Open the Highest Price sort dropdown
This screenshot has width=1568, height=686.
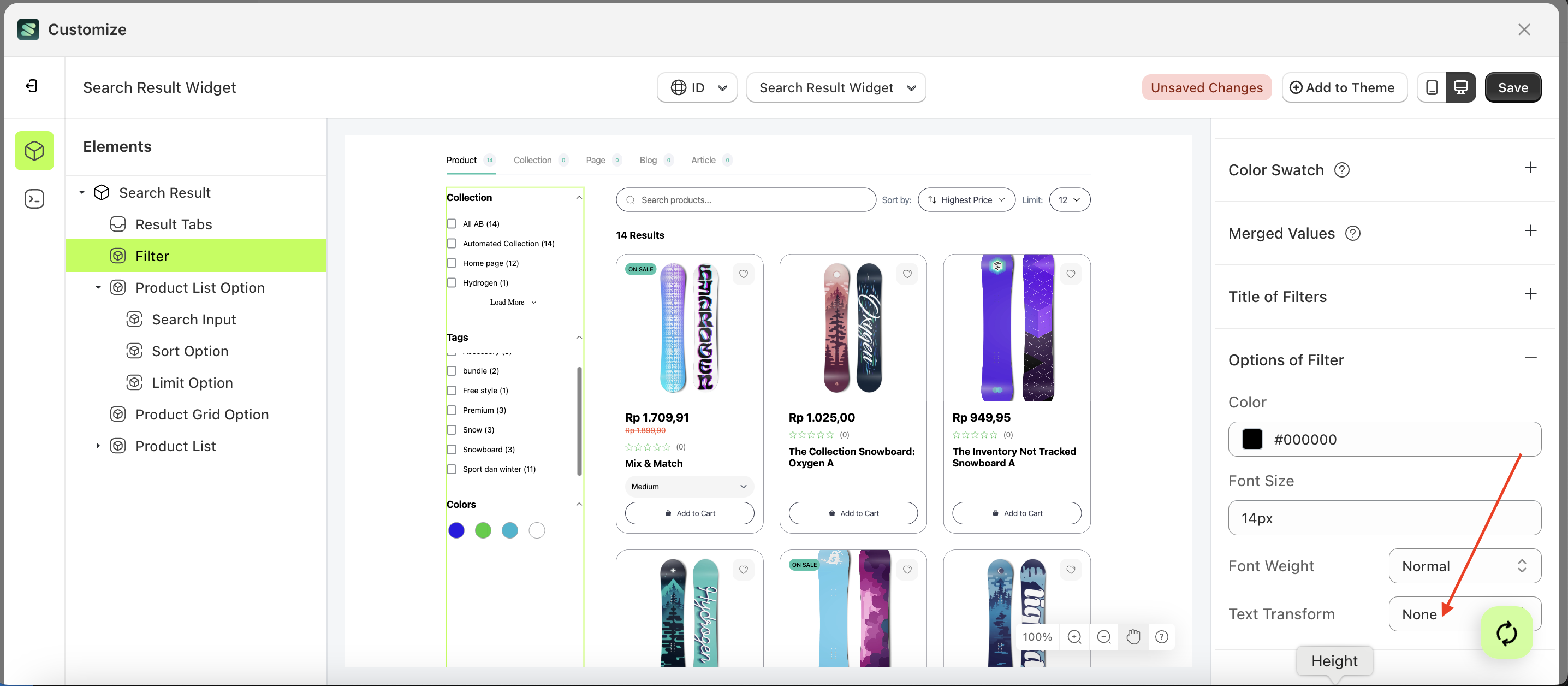click(x=966, y=200)
